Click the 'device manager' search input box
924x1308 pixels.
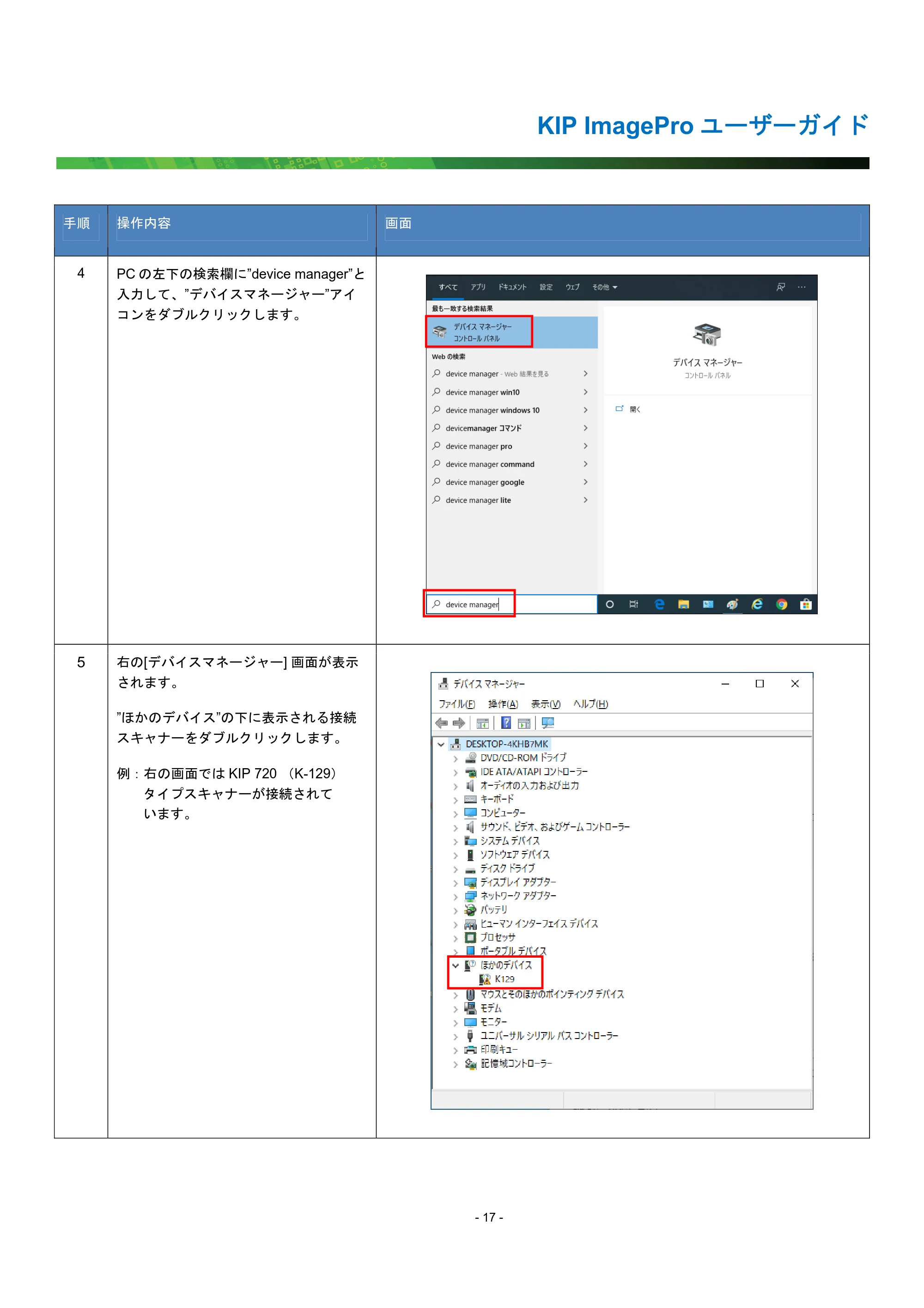pyautogui.click(x=511, y=605)
